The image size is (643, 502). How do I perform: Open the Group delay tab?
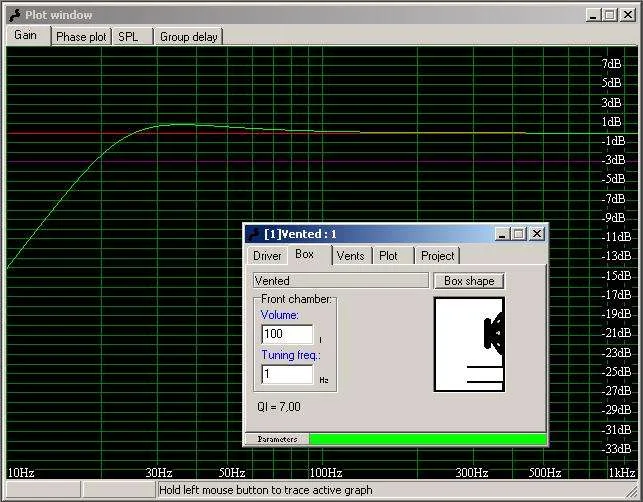189,37
